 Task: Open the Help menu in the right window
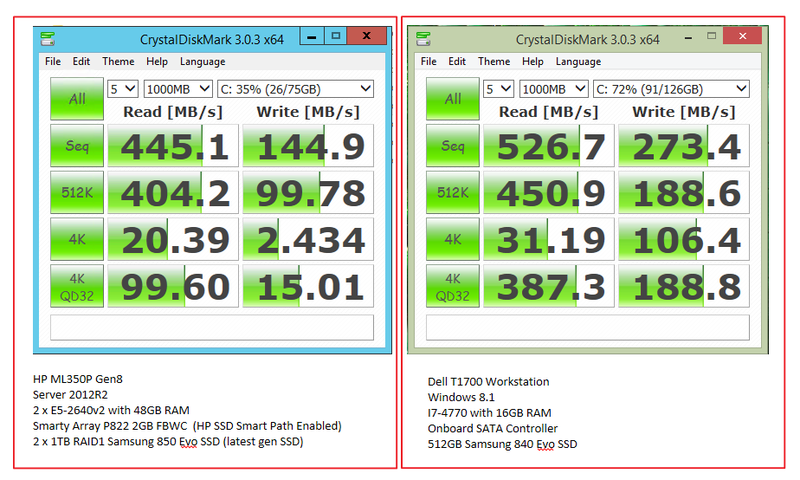(x=533, y=61)
